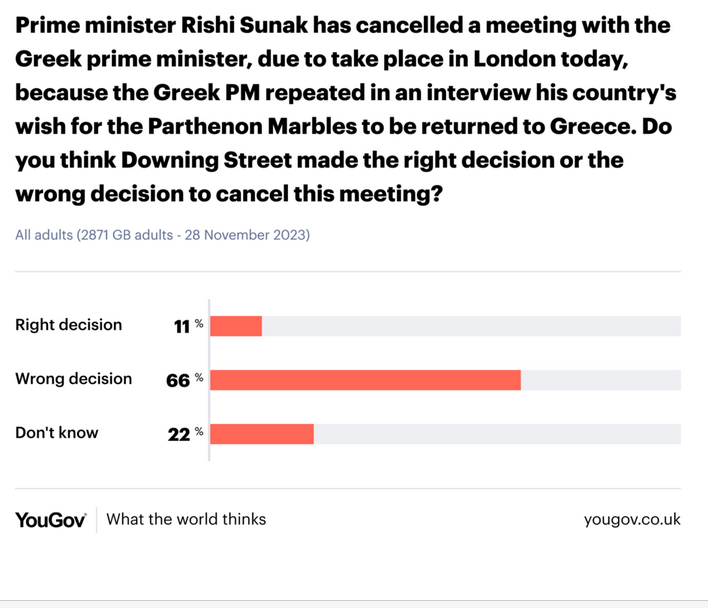Click the 'Wrong decision' label
Viewport: 716px width, 608px height.
pyautogui.click(x=74, y=379)
